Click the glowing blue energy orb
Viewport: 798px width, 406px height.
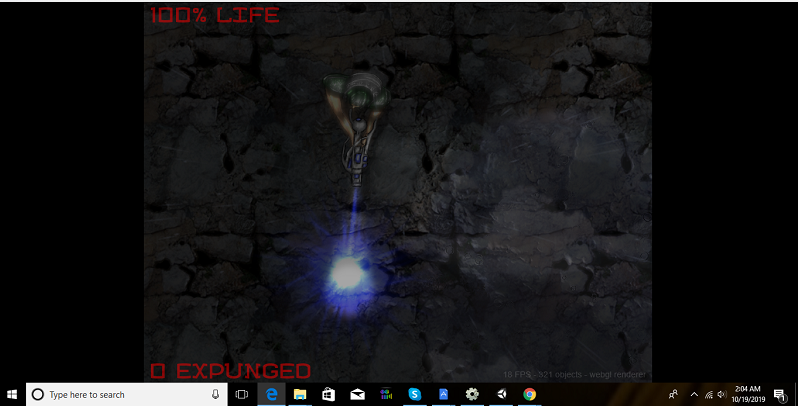point(347,274)
